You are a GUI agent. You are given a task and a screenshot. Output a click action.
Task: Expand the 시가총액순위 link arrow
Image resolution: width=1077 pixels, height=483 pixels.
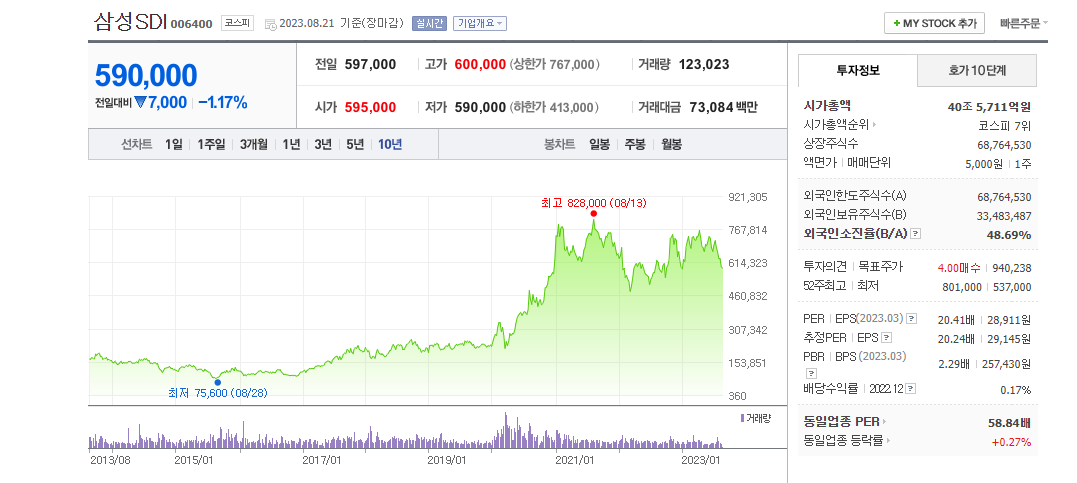tap(875, 125)
